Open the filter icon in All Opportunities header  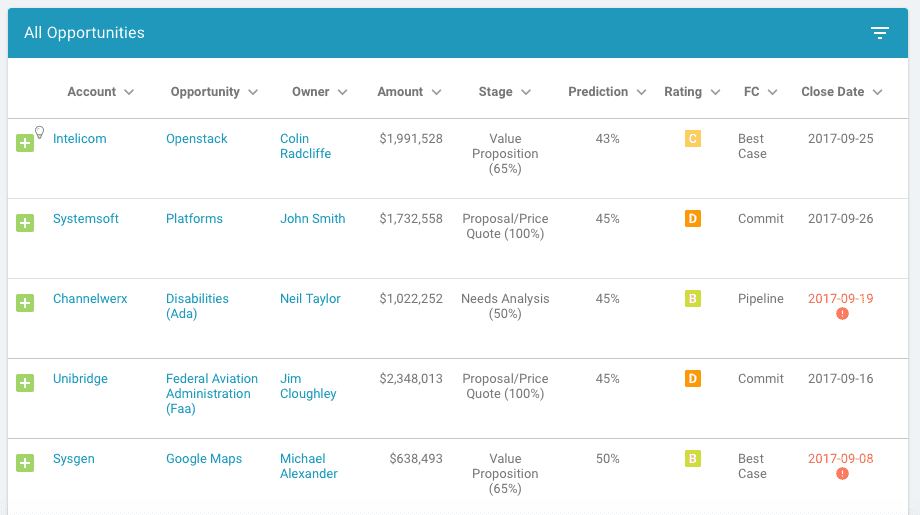pyautogui.click(x=879, y=33)
